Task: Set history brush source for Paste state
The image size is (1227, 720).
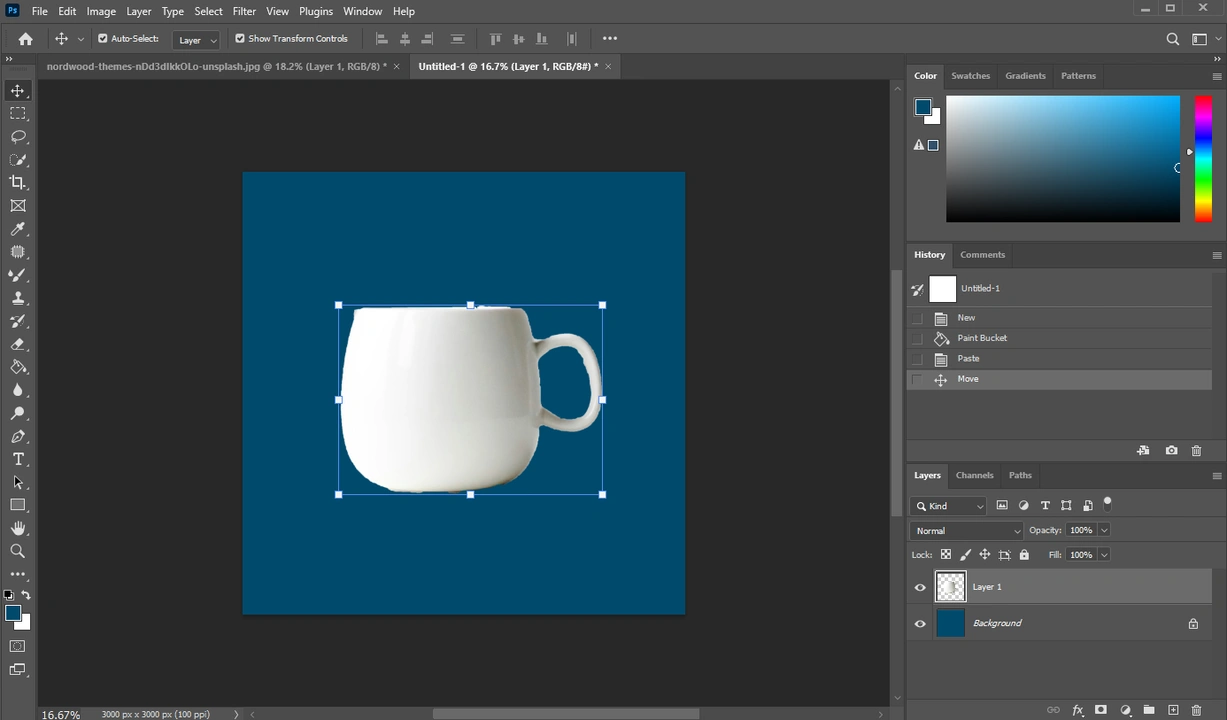Action: coord(917,359)
